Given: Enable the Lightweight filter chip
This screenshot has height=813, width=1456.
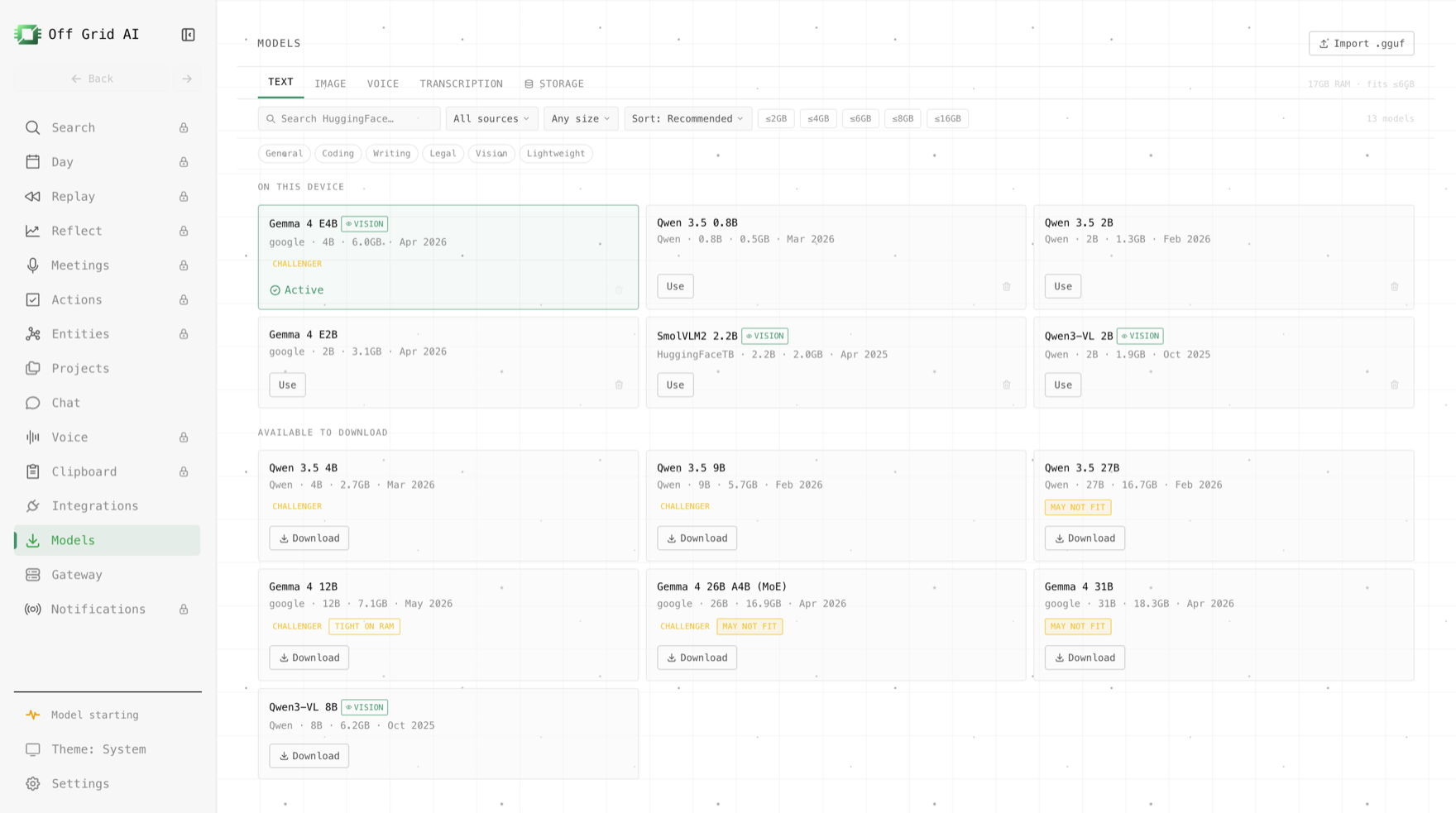Looking at the screenshot, I should [x=556, y=154].
